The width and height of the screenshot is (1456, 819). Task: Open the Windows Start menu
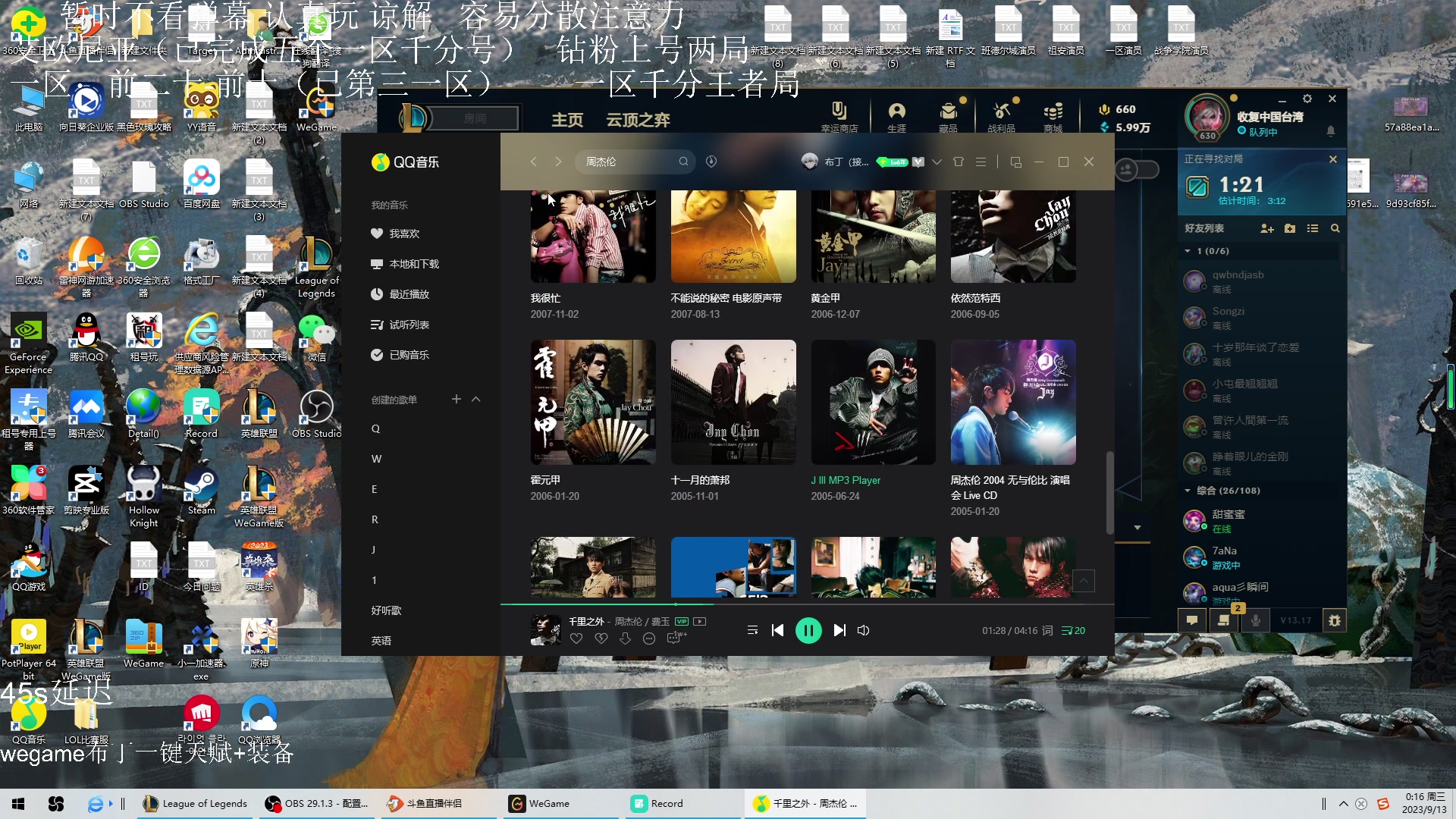pyautogui.click(x=18, y=804)
